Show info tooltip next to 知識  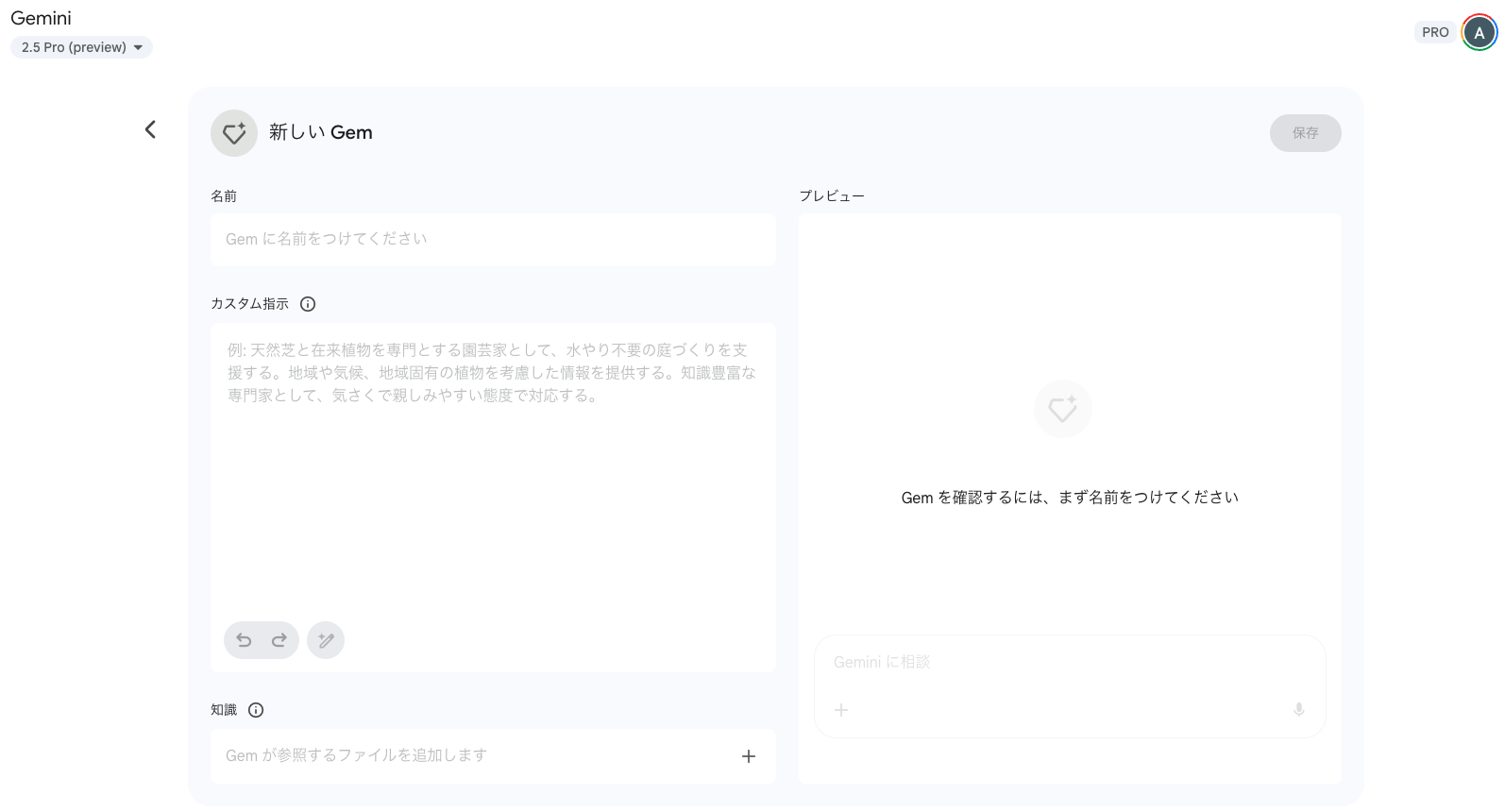256,710
